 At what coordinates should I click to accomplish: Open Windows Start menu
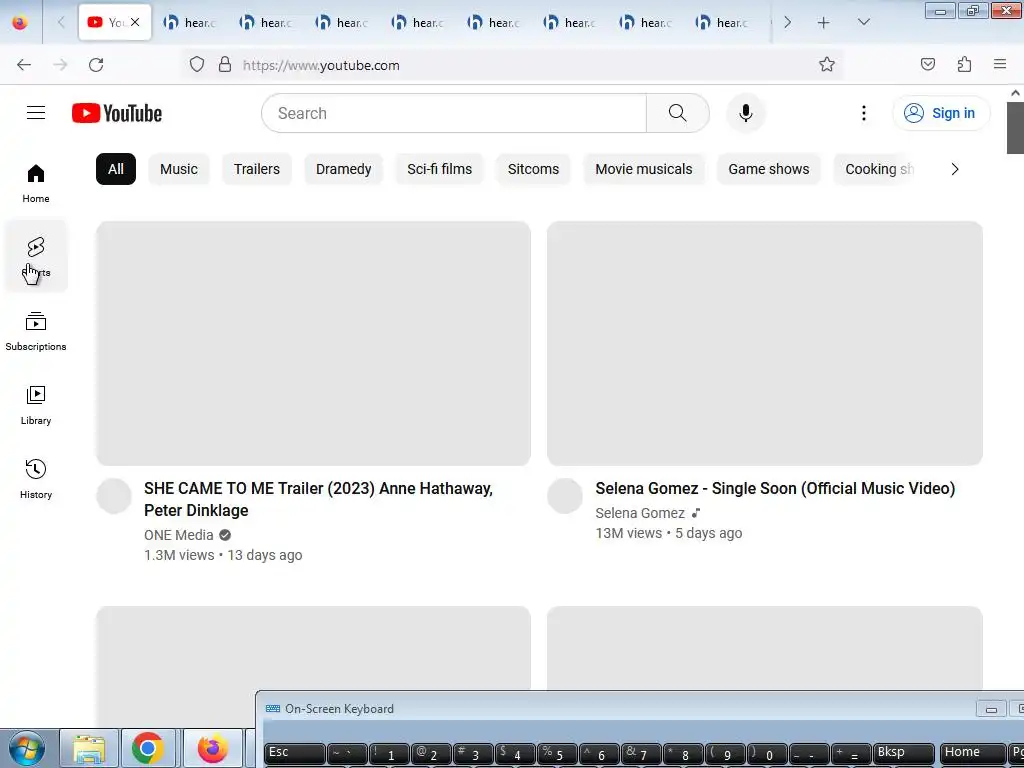coord(27,748)
